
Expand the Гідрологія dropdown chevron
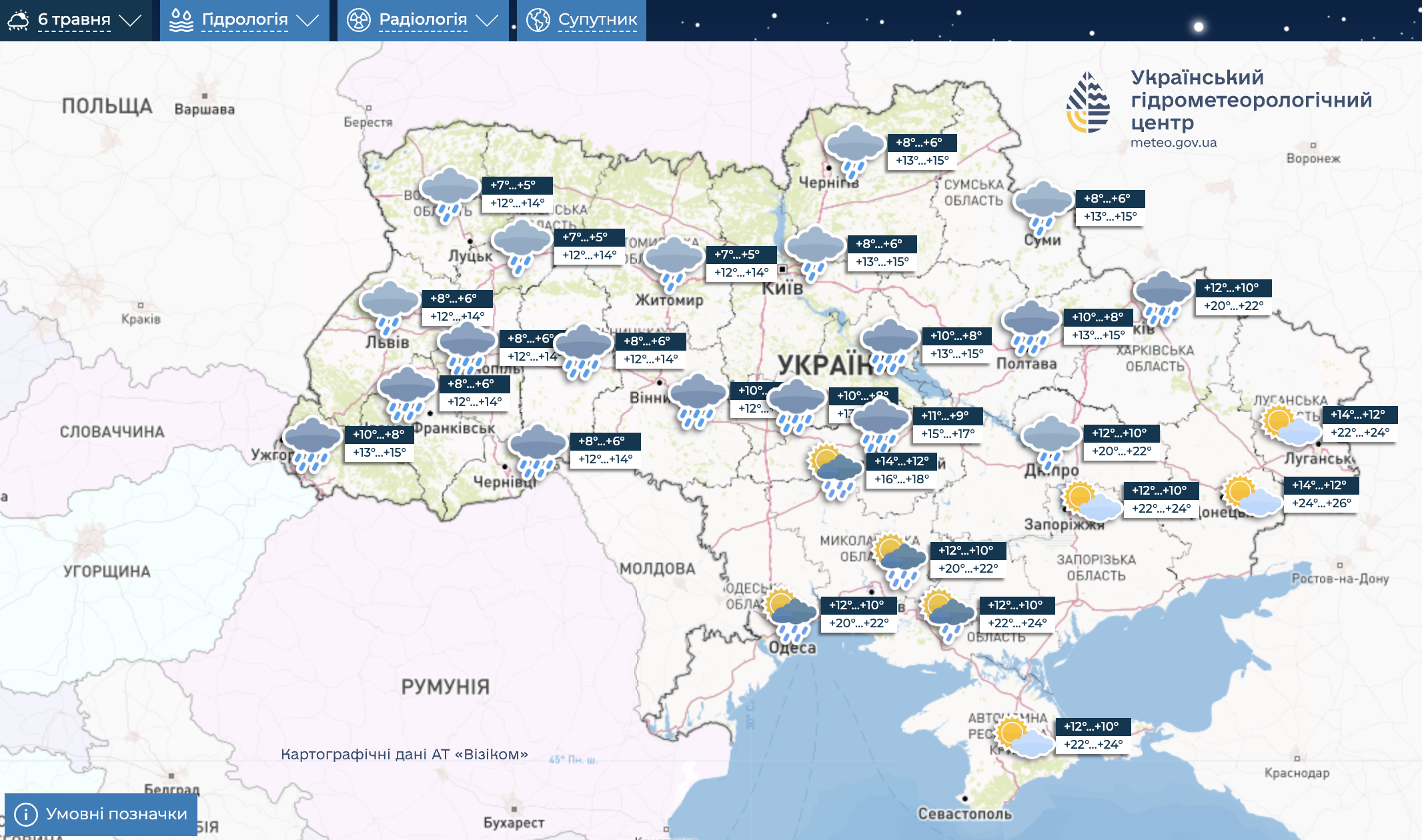(307, 20)
